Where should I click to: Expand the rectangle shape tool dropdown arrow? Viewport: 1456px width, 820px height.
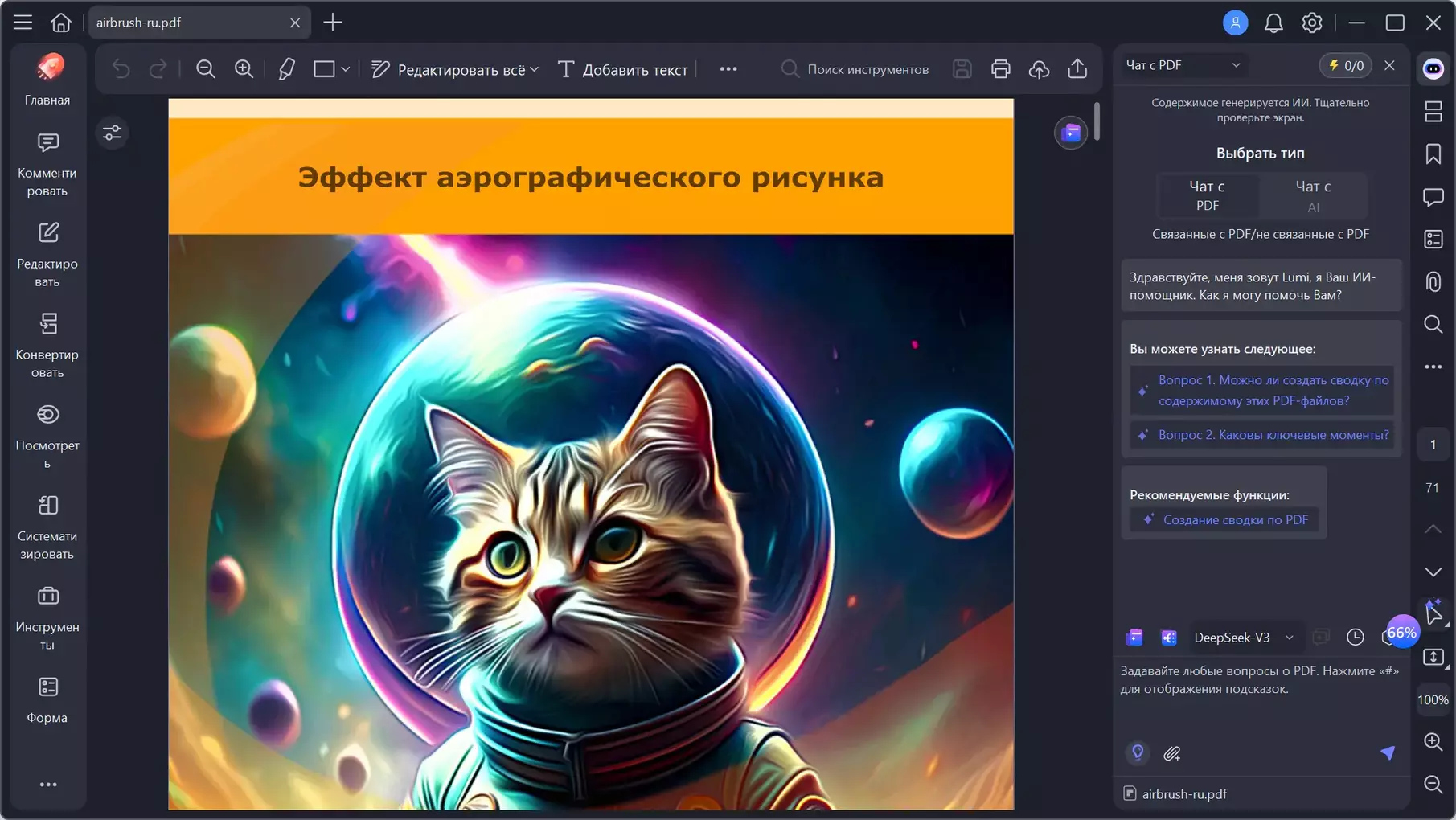[346, 69]
